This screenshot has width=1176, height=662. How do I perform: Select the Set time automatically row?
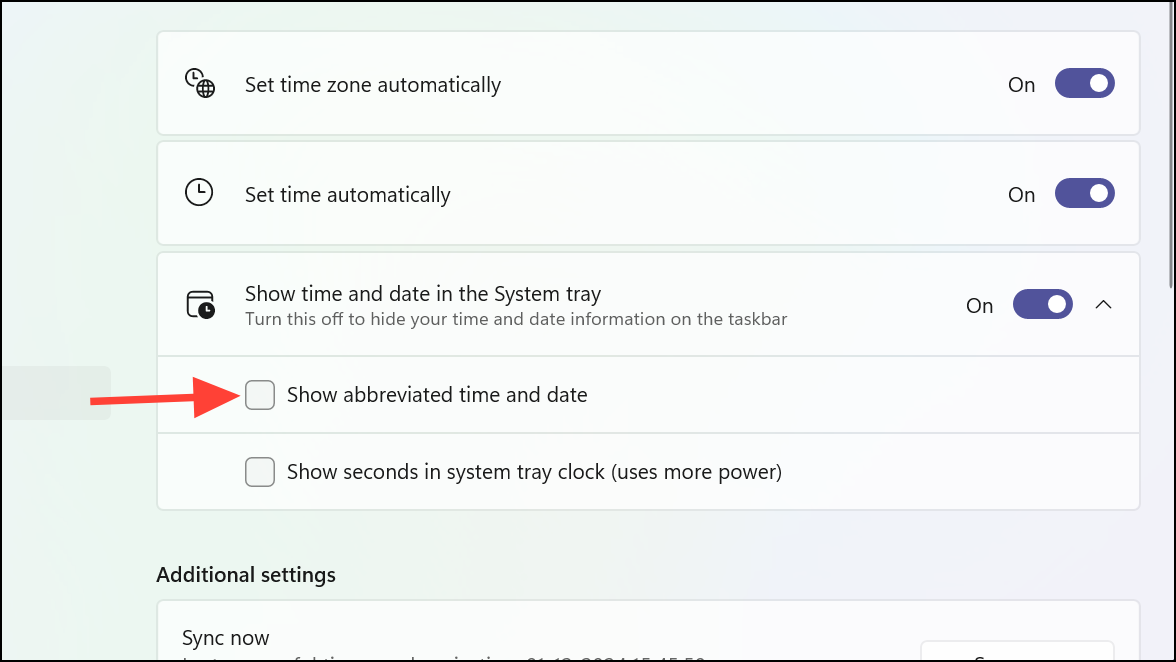600,193
